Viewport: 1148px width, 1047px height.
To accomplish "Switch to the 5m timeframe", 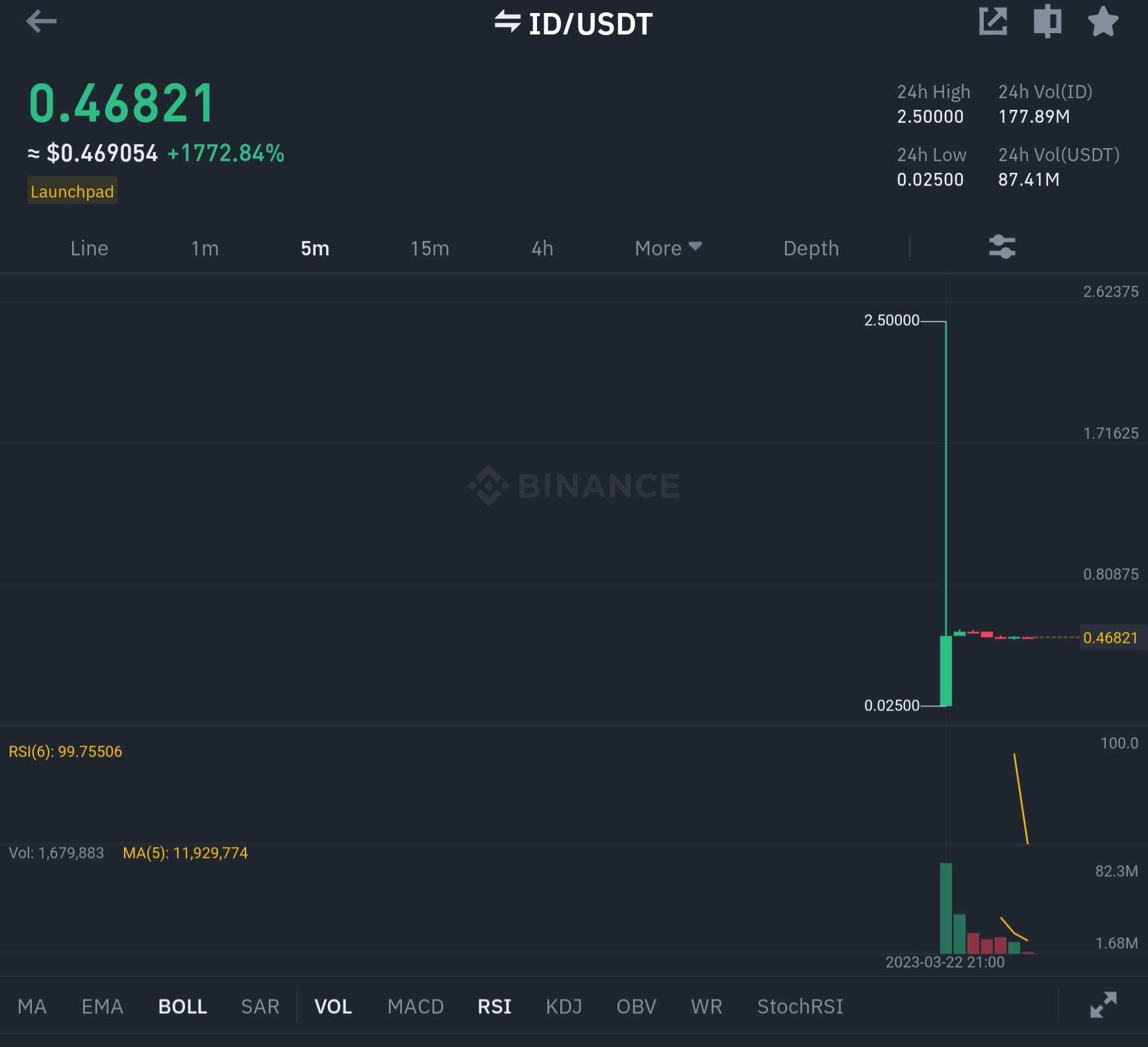I will point(315,248).
